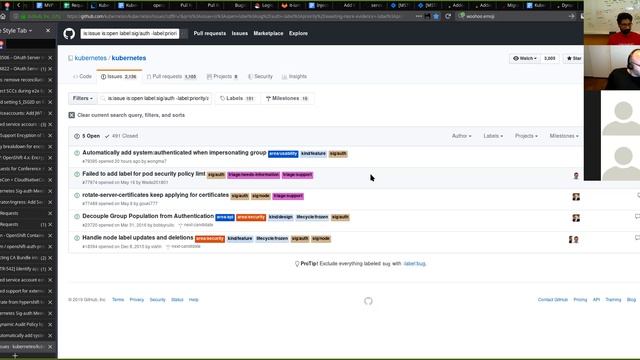
Task: Click the footer GitHub octocat icon
Action: [x=368, y=301]
